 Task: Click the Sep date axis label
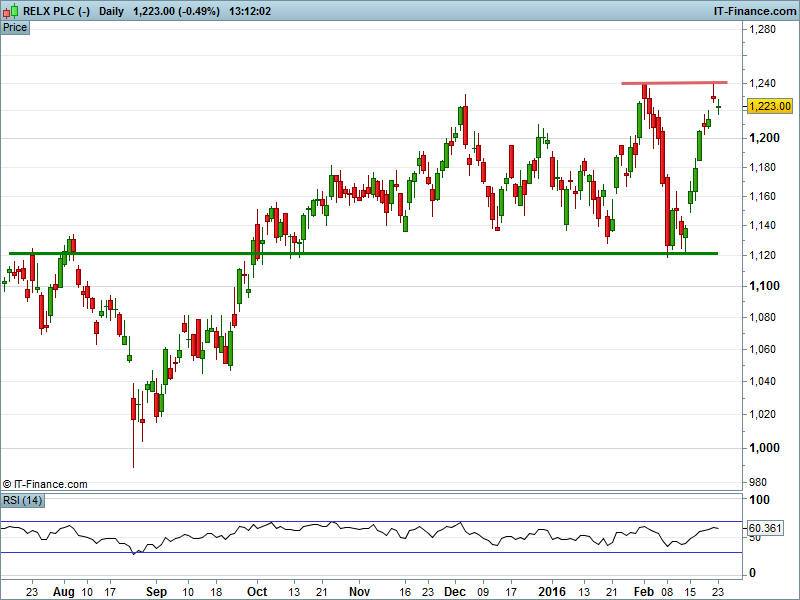point(156,591)
